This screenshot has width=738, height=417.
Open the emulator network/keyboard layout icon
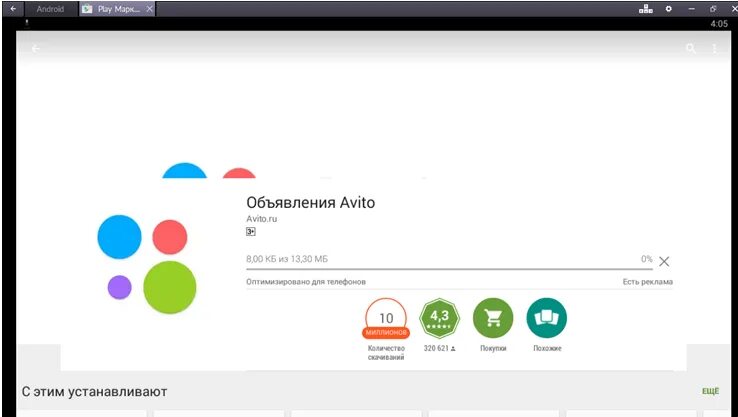646,8
